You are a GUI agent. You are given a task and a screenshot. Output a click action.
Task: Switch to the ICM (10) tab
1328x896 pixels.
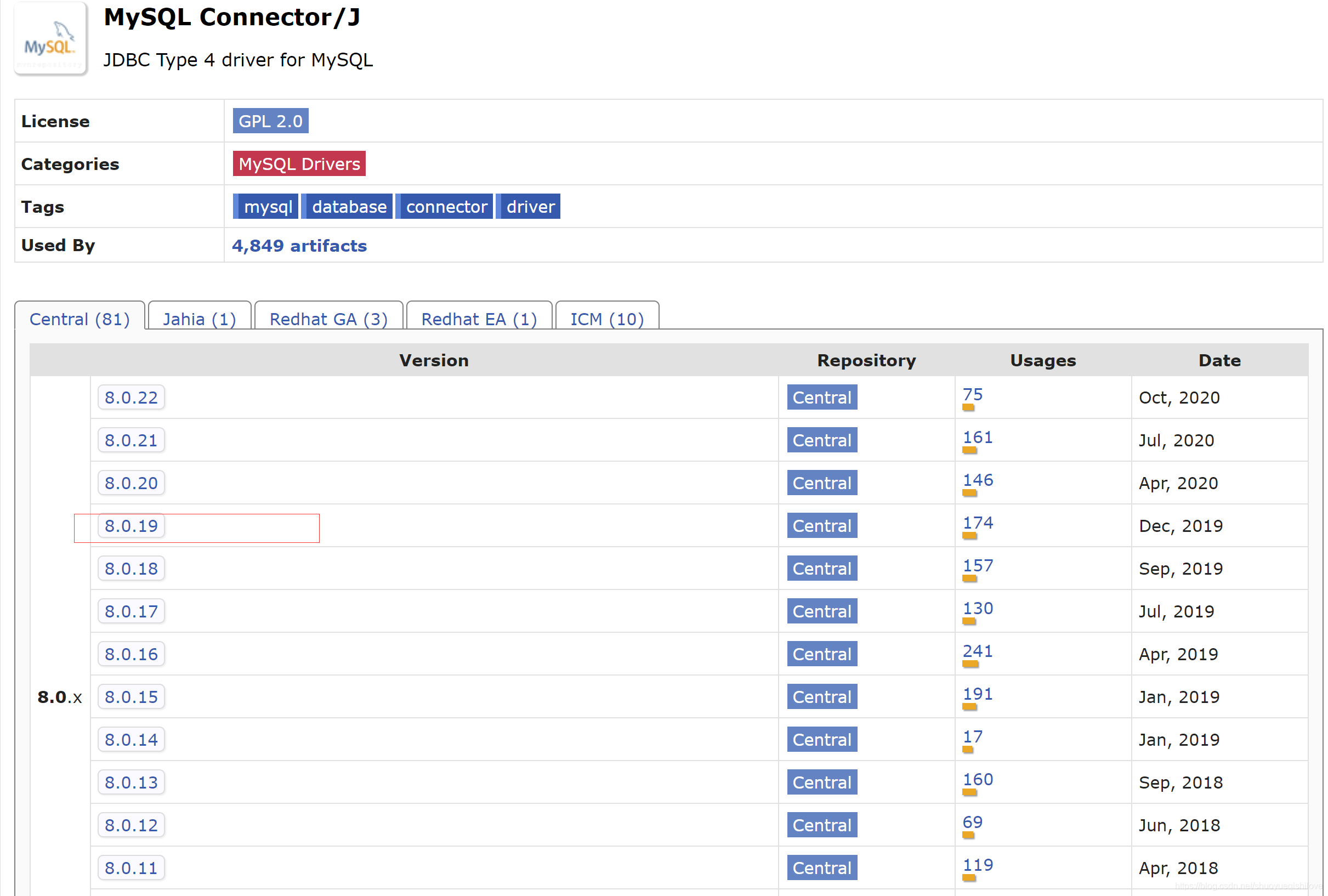pos(607,319)
